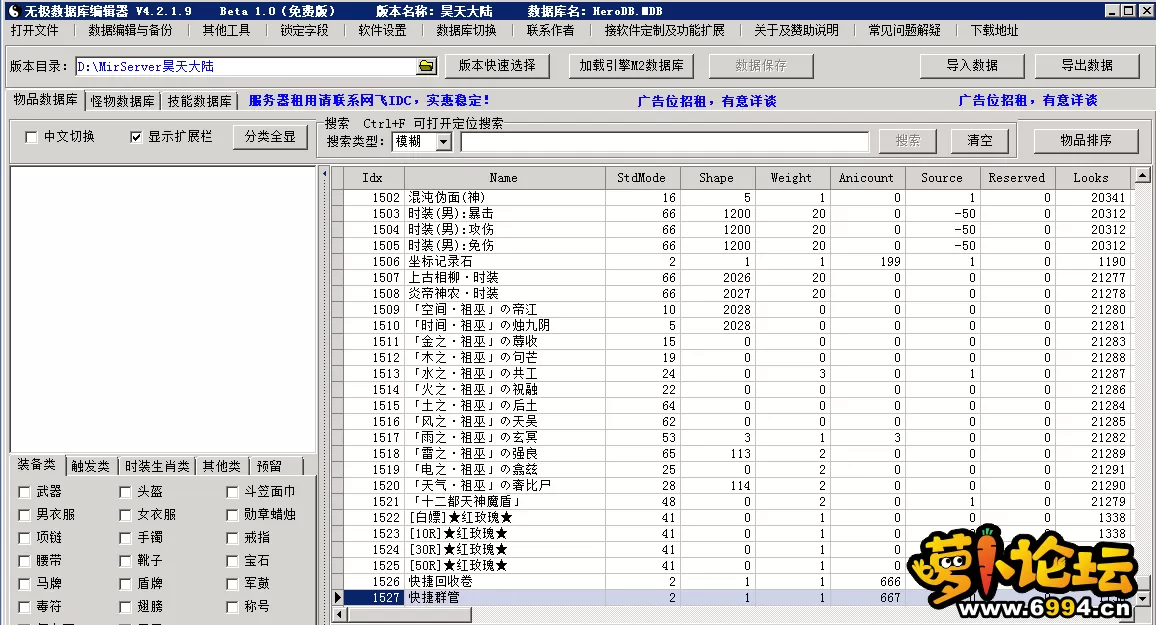Check the 戒指 checkbox
Viewport: 1156px width, 625px height.
232,538
